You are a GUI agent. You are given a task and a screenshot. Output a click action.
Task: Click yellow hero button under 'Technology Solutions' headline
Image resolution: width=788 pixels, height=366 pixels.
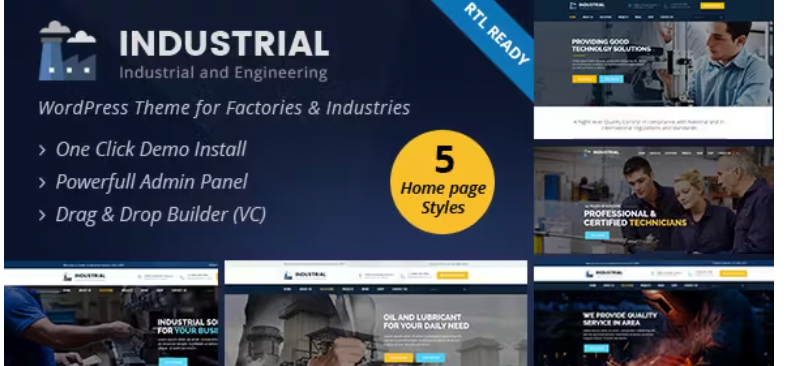(584, 79)
